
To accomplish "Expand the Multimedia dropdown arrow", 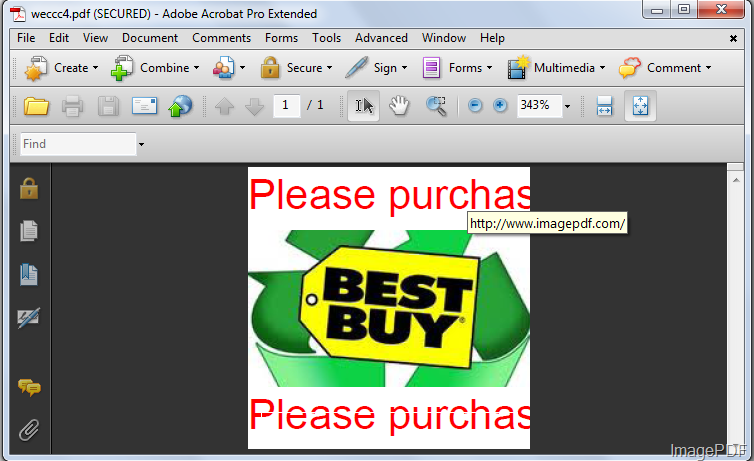I will [603, 68].
